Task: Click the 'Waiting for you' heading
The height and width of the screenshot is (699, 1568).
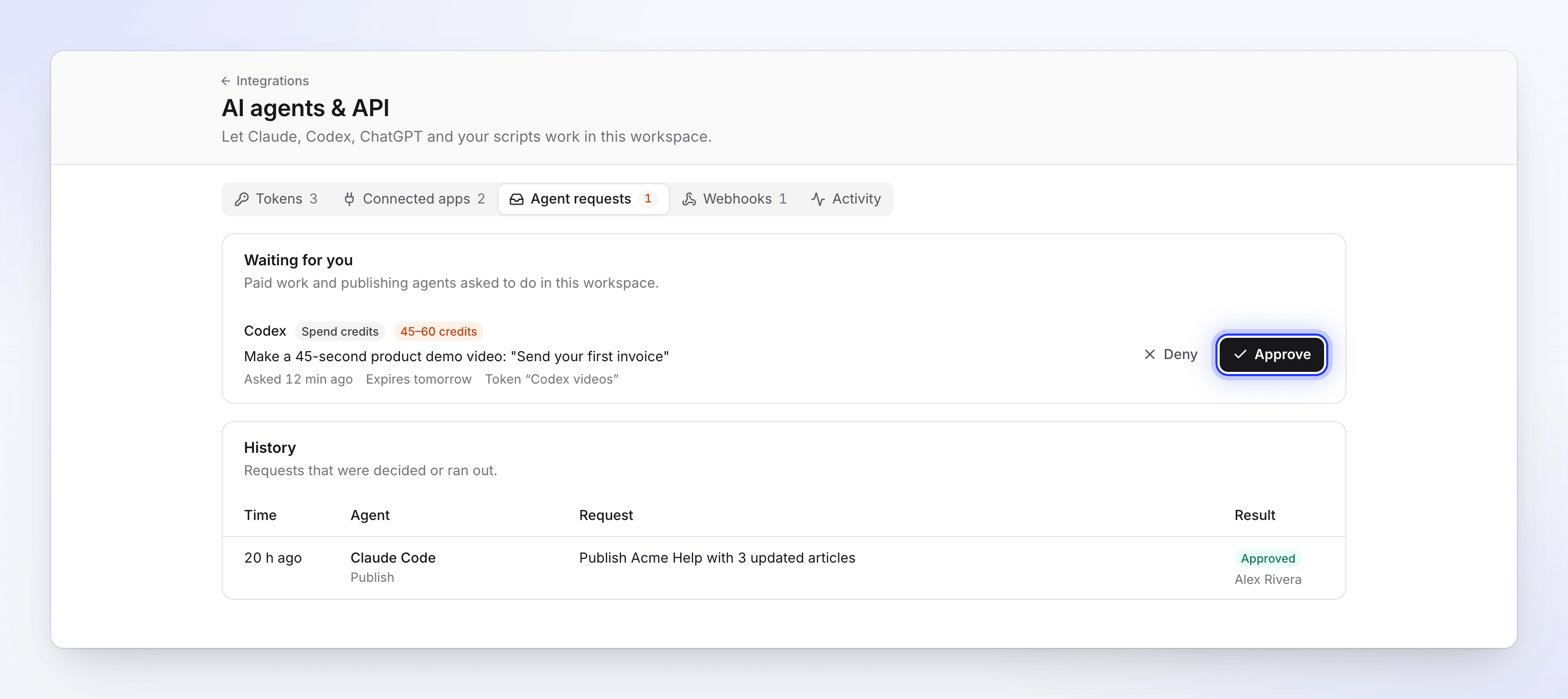Action: click(298, 260)
